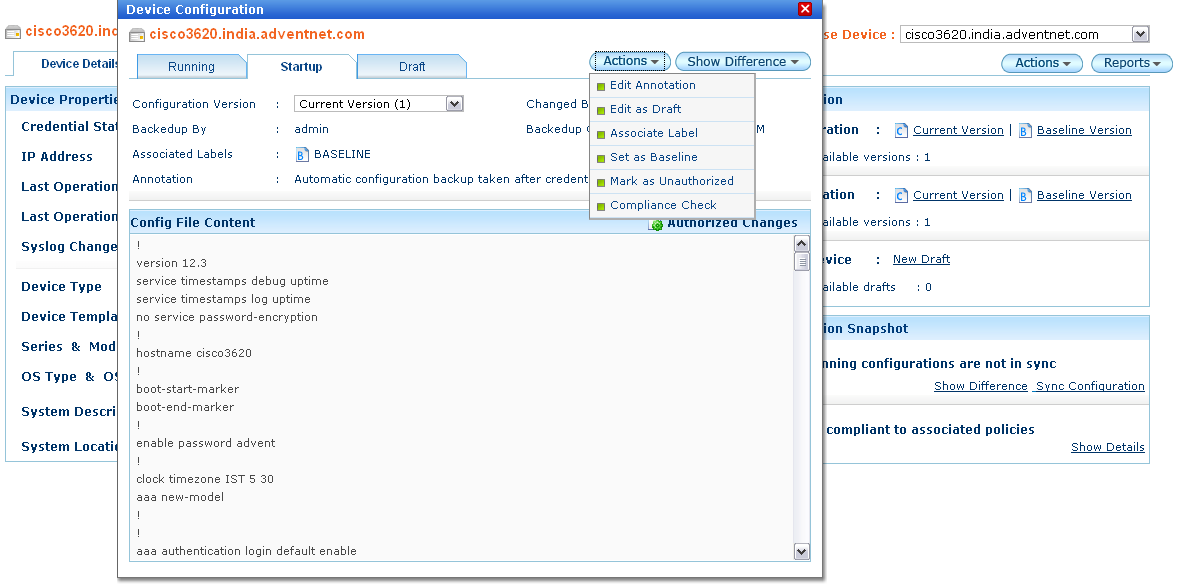The image size is (1177, 586).
Task: Open the Configuration Version dropdown
Action: pyautogui.click(x=454, y=104)
